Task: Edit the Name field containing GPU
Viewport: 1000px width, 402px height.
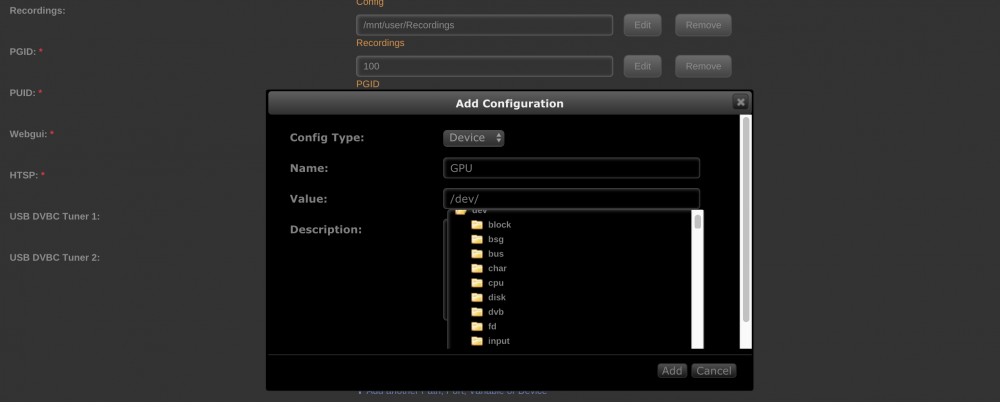Action: (571, 168)
